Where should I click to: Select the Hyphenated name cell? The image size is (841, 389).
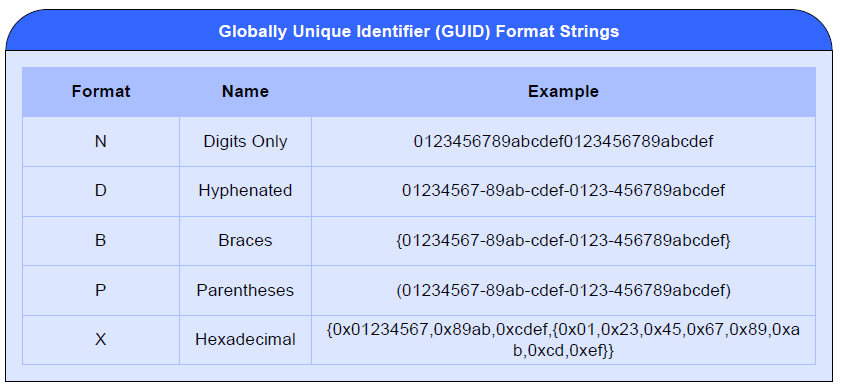(245, 191)
